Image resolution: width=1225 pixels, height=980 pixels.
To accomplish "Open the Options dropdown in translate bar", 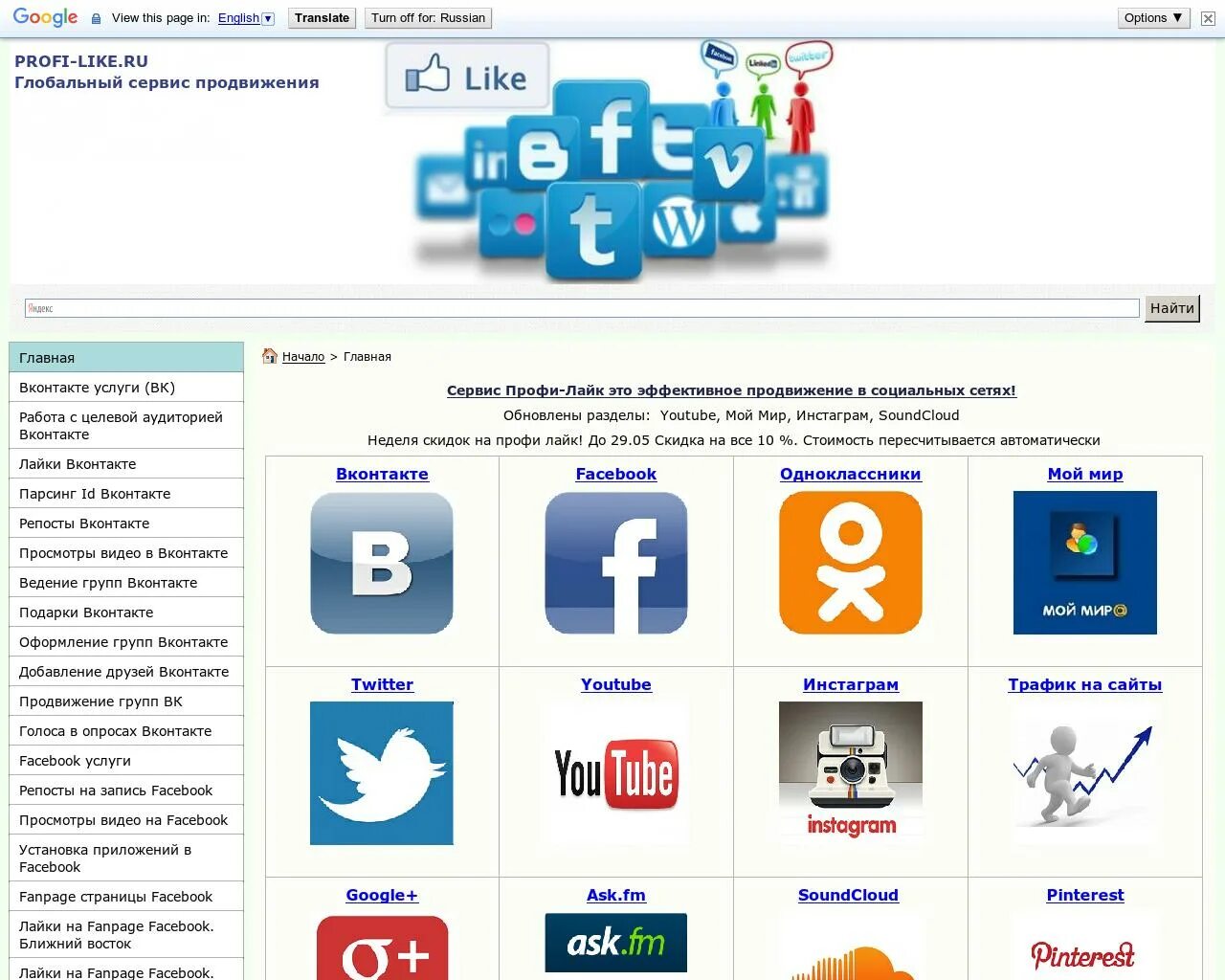I will point(1153,17).
